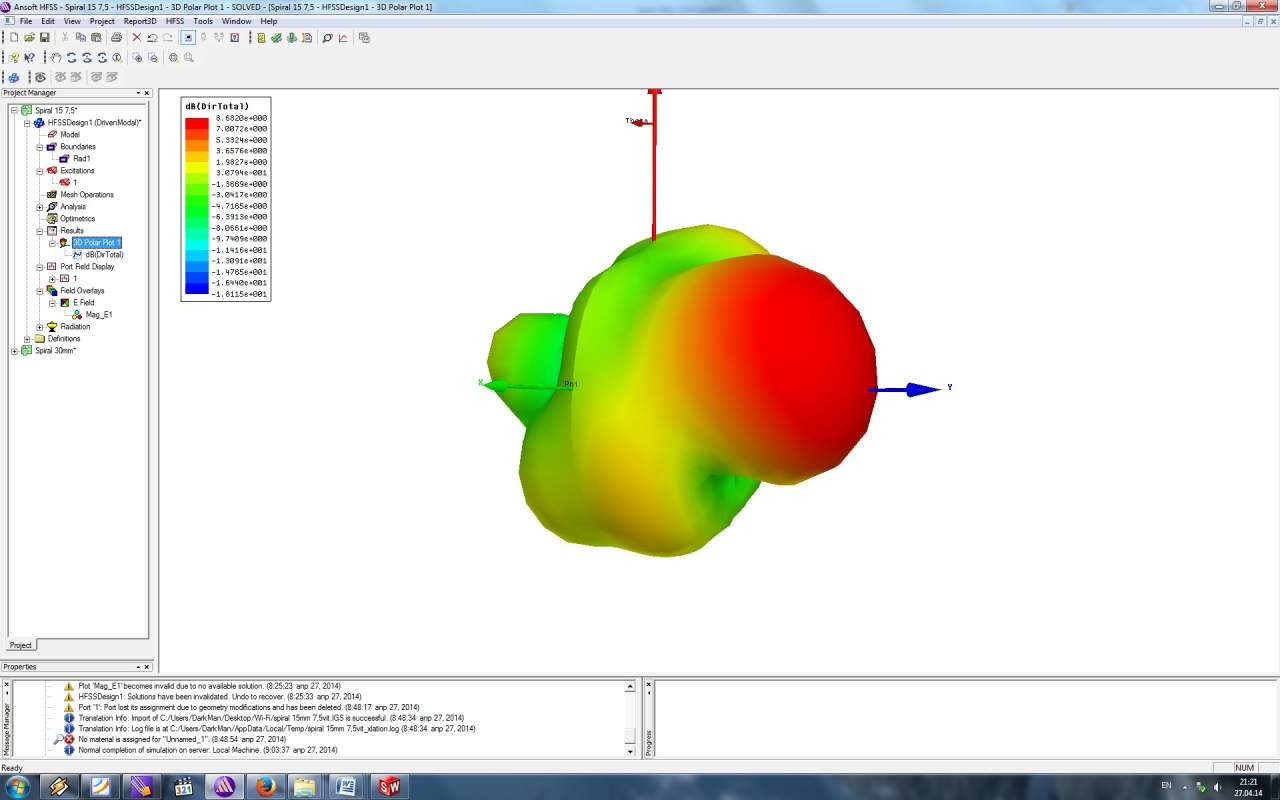Screen dimensions: 1280x800
Task: Click the Print toolbar icon
Action: click(x=116, y=38)
